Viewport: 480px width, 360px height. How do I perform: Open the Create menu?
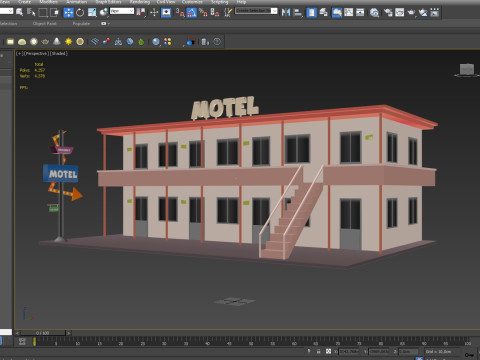[x=24, y=2]
